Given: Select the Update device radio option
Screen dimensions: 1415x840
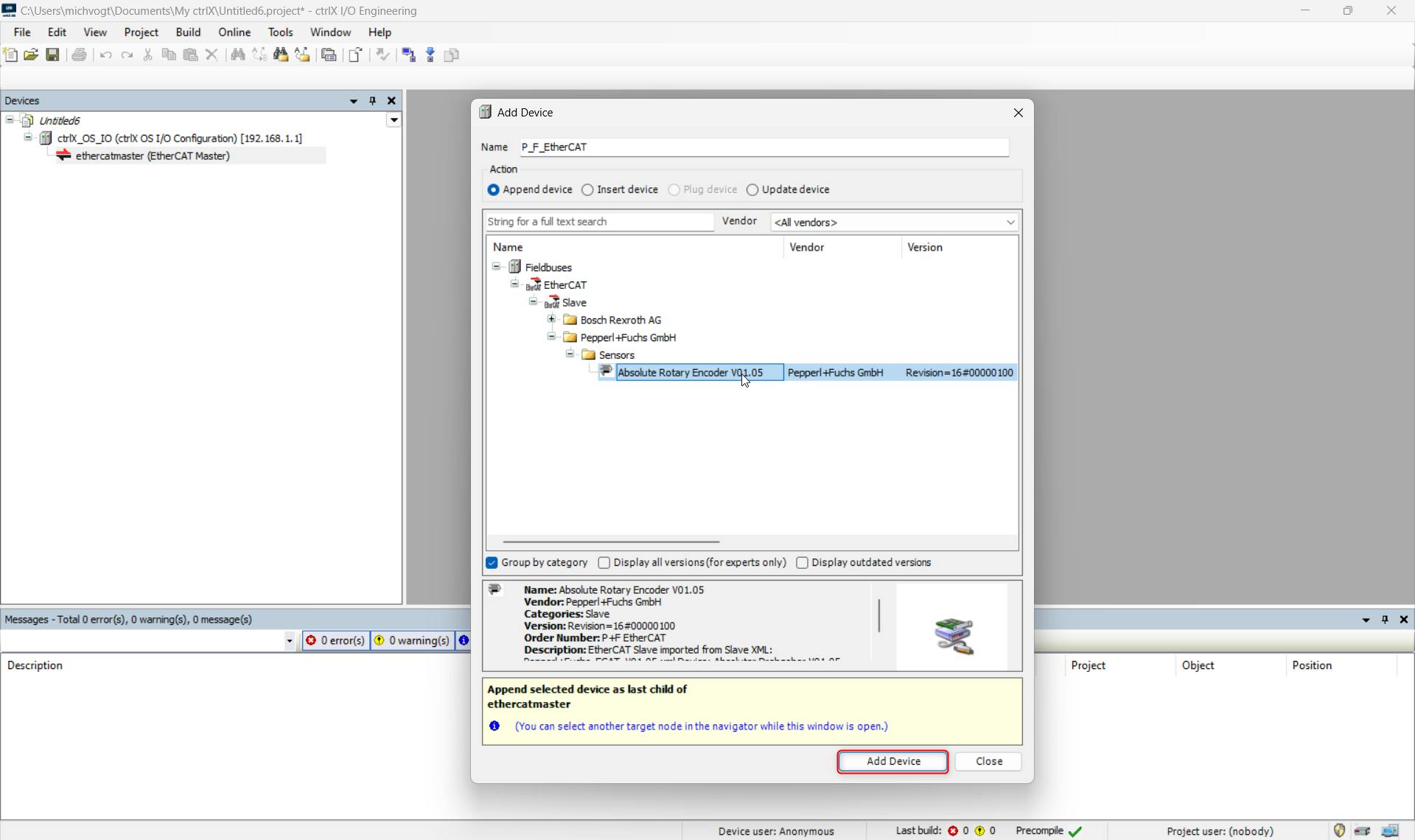Looking at the screenshot, I should click(x=752, y=190).
